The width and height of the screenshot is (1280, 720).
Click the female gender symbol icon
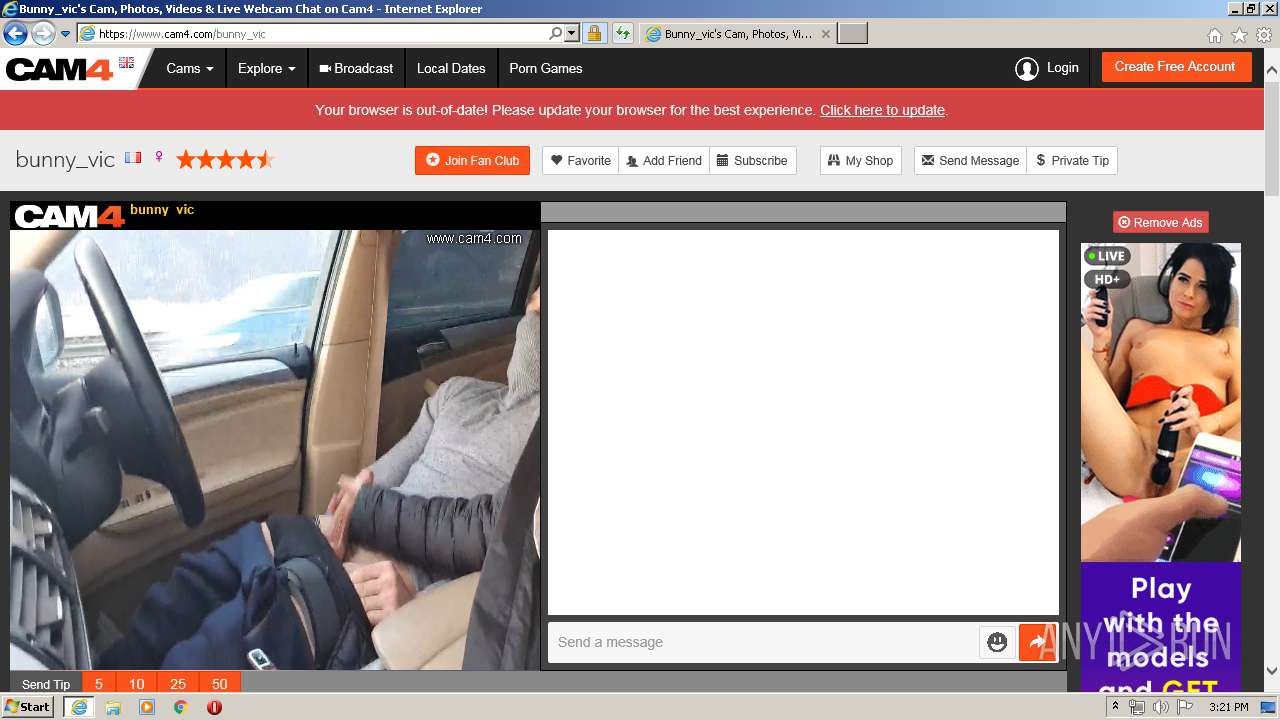[x=158, y=158]
